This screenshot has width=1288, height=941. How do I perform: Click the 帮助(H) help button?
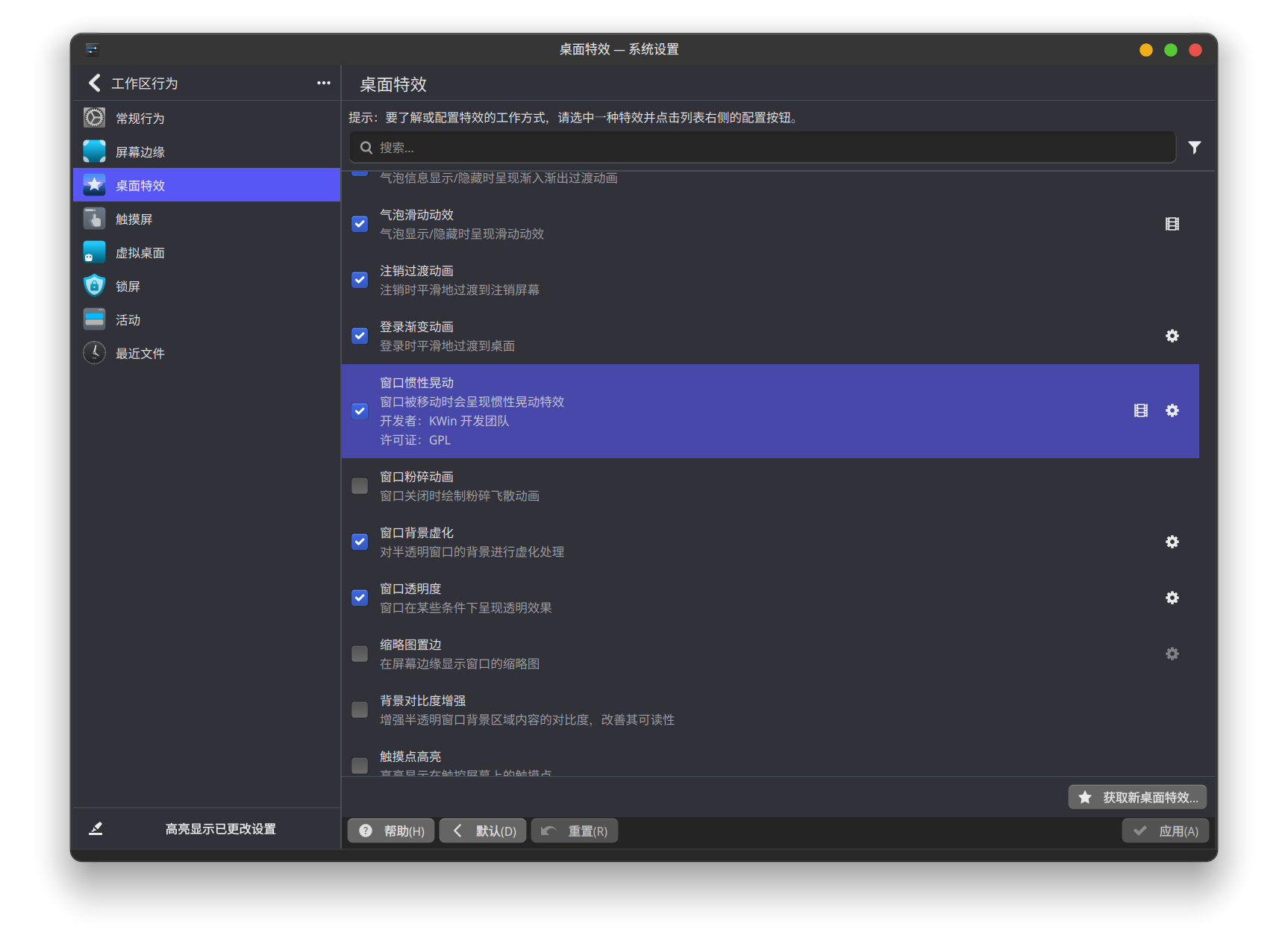coord(392,831)
